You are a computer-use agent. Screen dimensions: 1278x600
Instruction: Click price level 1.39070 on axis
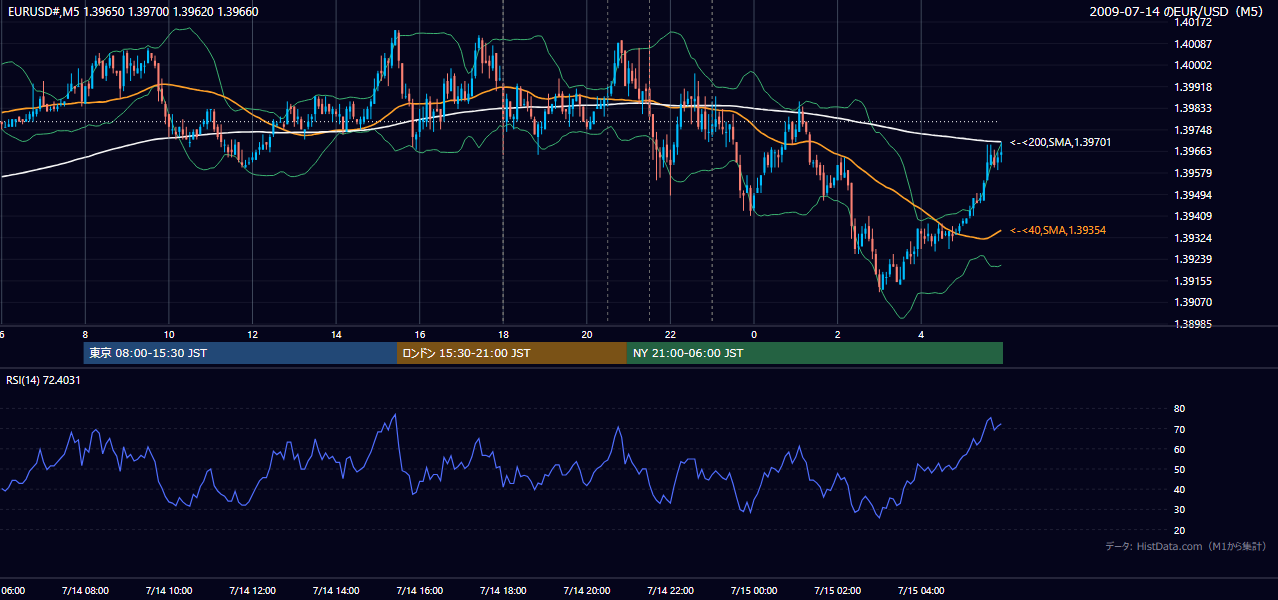click(1194, 302)
